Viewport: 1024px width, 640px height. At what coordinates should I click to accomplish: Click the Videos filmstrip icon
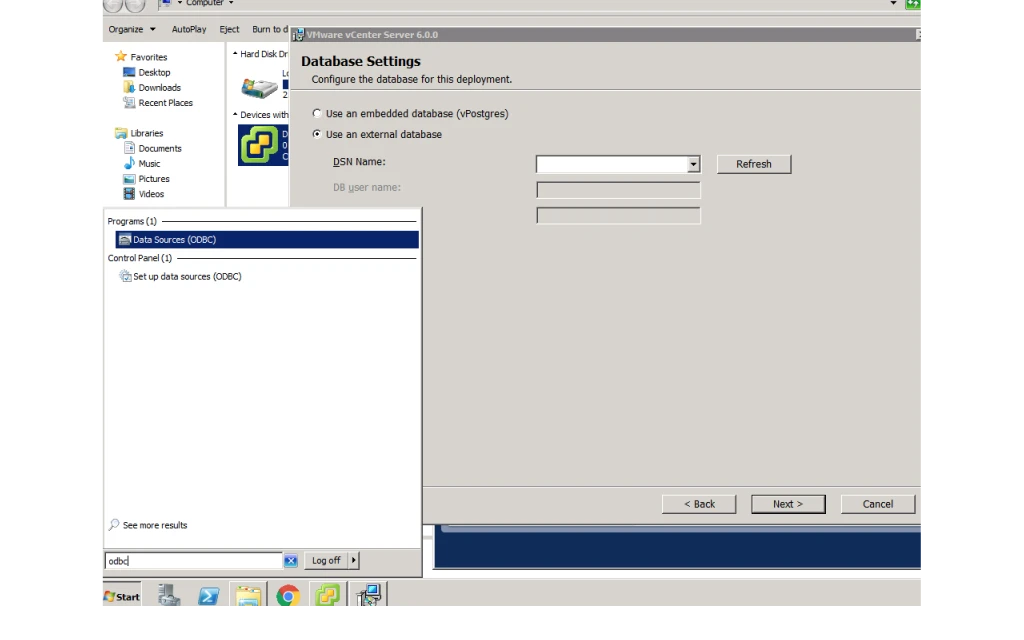coord(129,193)
